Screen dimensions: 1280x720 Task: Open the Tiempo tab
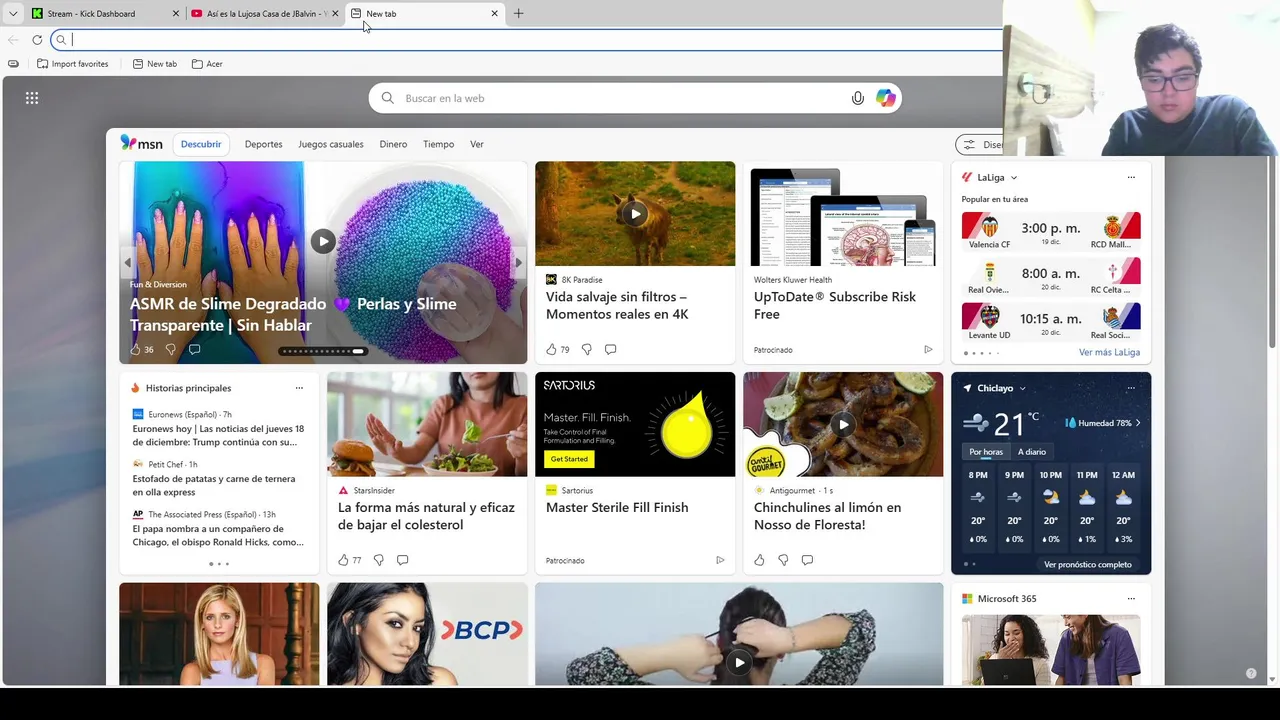click(x=438, y=144)
